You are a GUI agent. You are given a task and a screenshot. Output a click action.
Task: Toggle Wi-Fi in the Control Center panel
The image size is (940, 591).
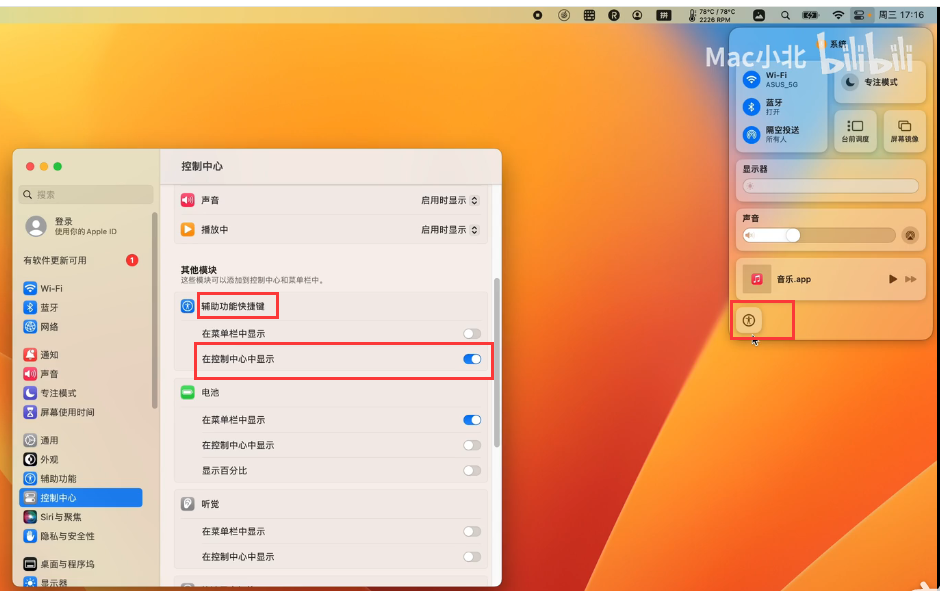(751, 79)
